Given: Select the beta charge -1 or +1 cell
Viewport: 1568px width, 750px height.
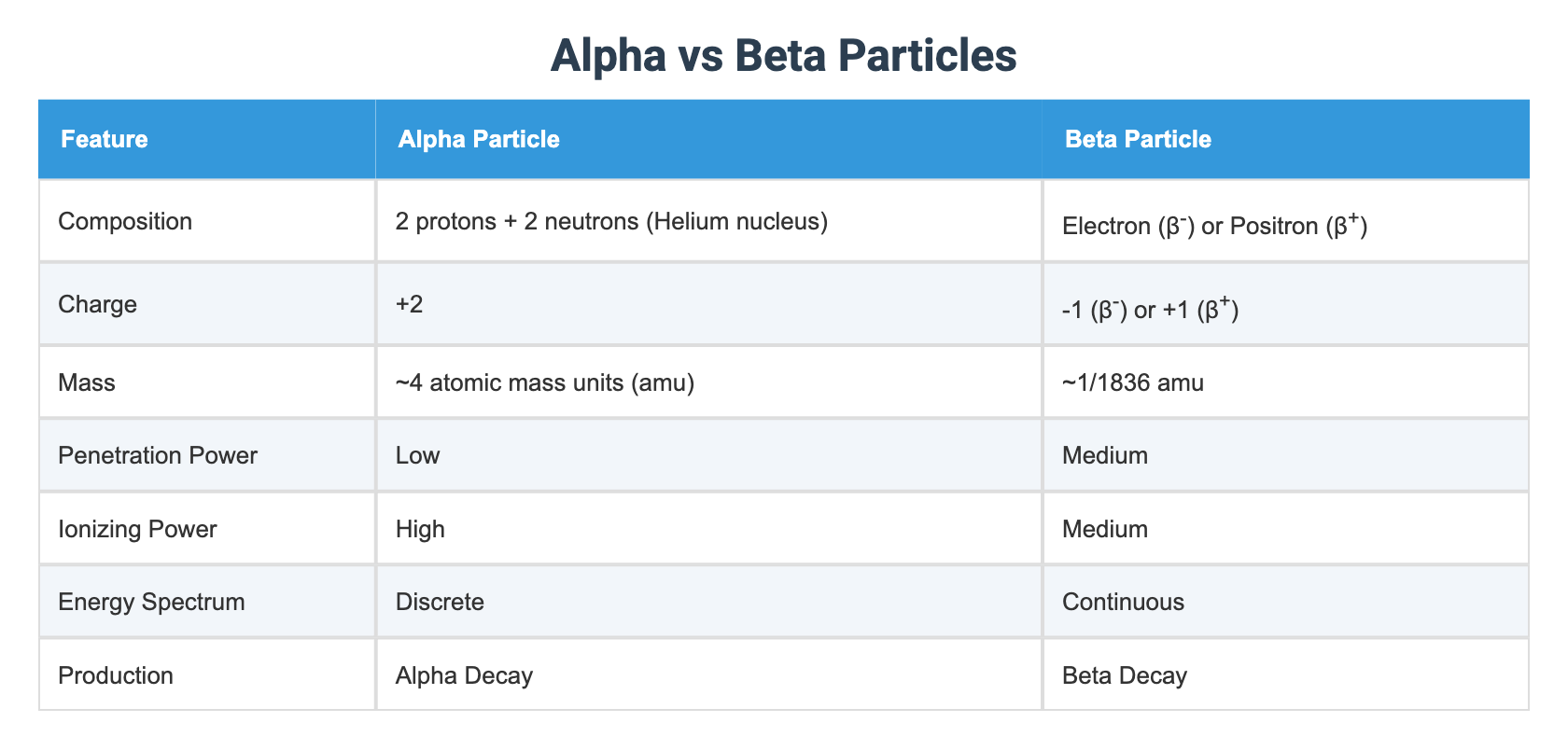Looking at the screenshot, I should 1285,304.
